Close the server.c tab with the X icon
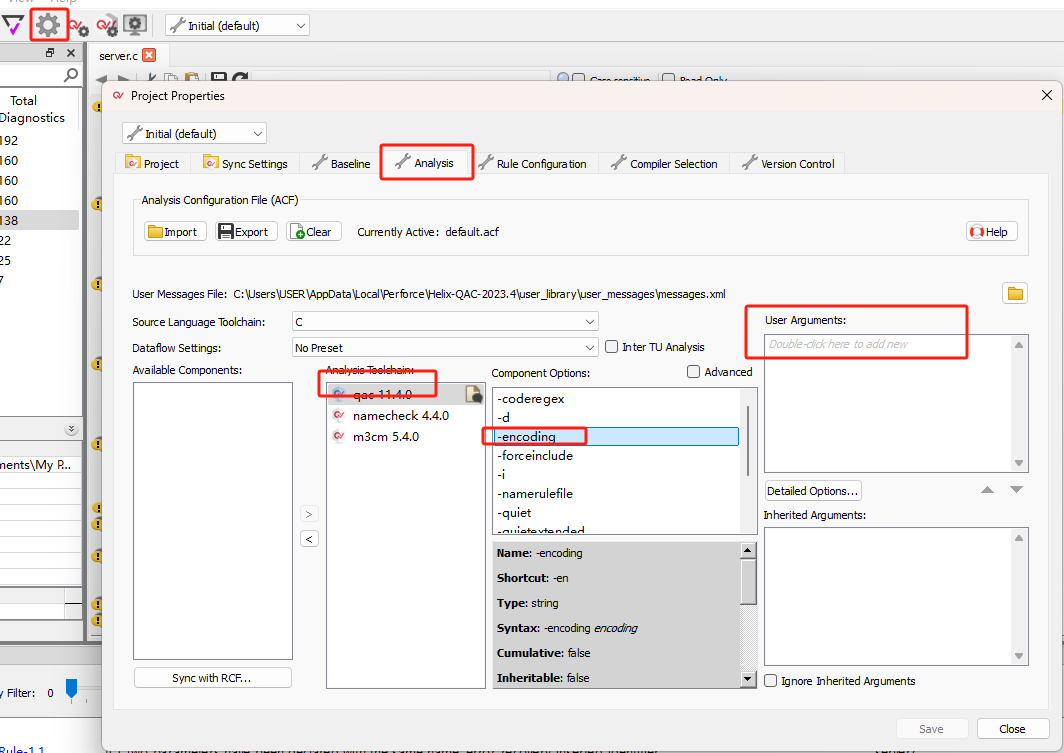 [x=149, y=56]
